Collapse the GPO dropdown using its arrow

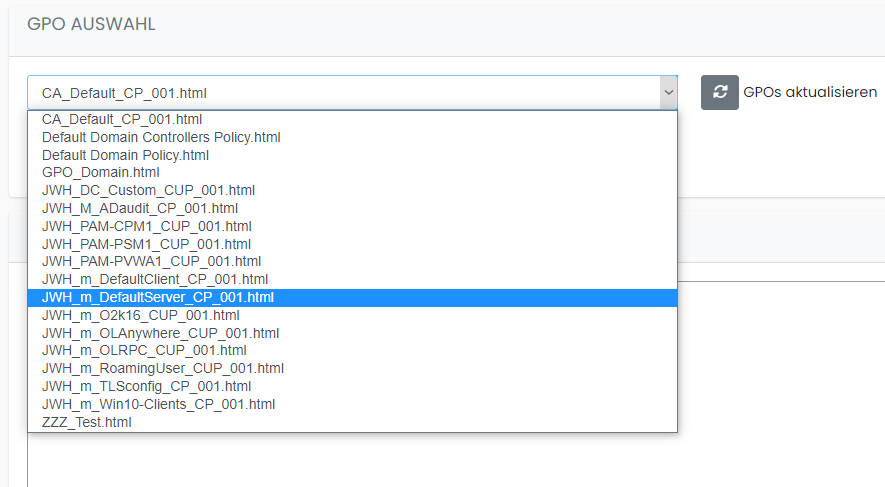click(667, 93)
